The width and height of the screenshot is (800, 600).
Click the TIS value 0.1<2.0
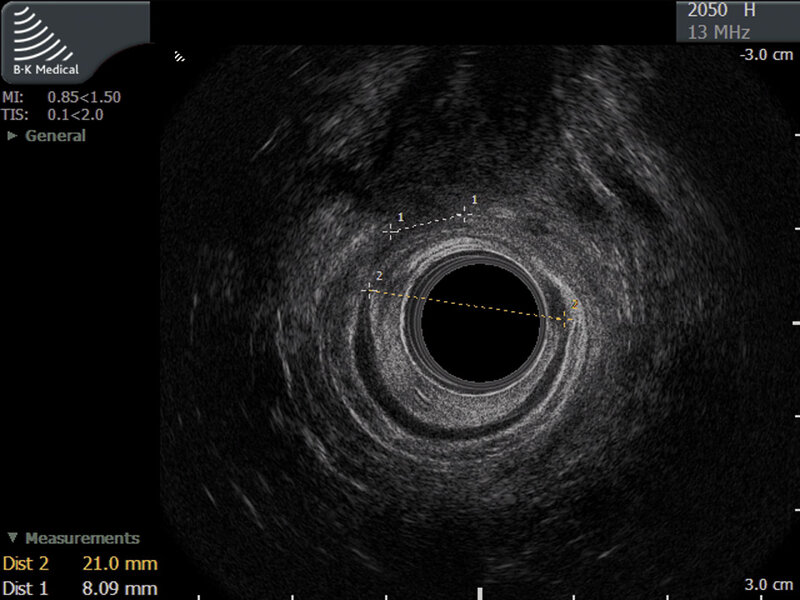pyautogui.click(x=76, y=114)
